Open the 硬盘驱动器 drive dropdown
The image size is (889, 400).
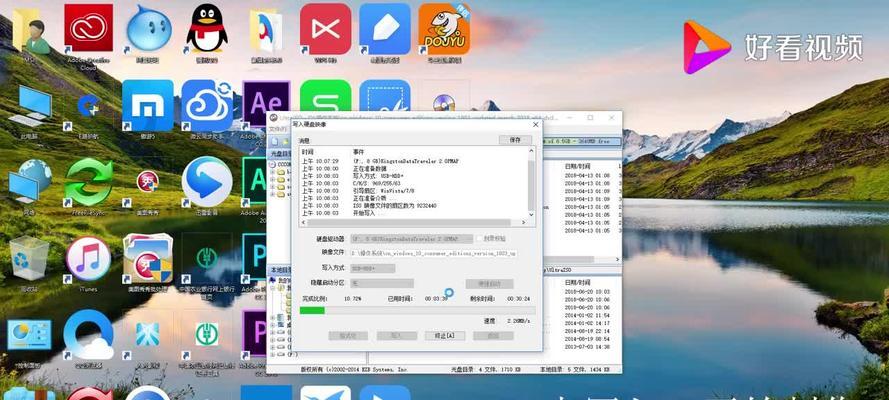click(412, 239)
